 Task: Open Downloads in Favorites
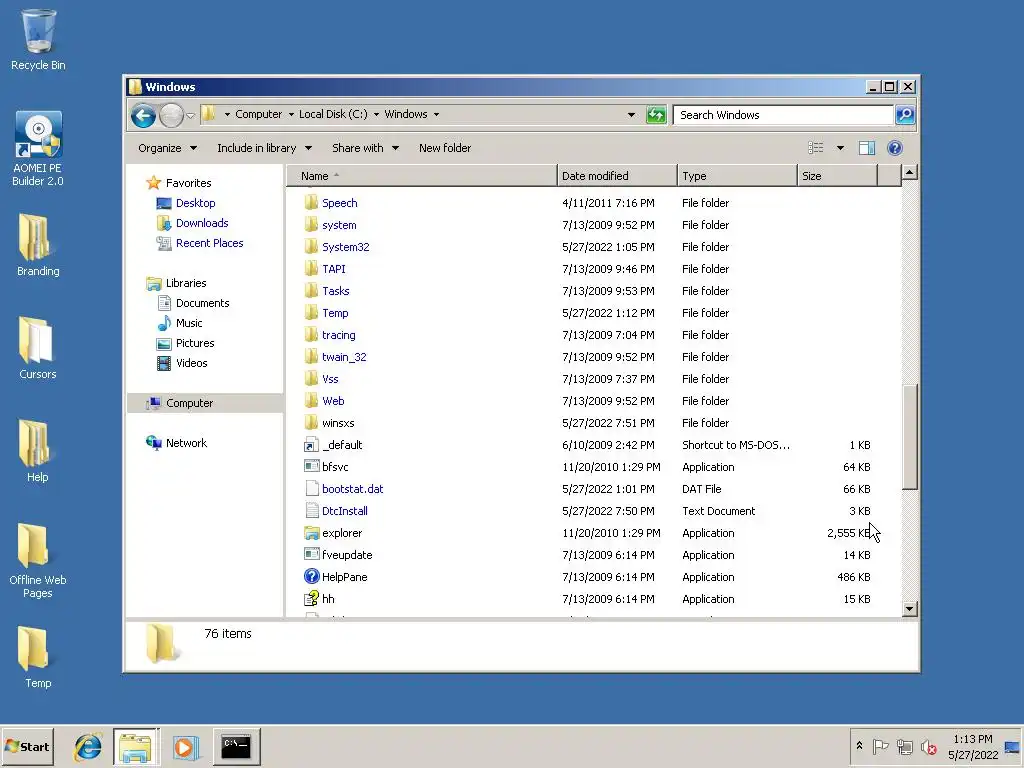tap(202, 223)
